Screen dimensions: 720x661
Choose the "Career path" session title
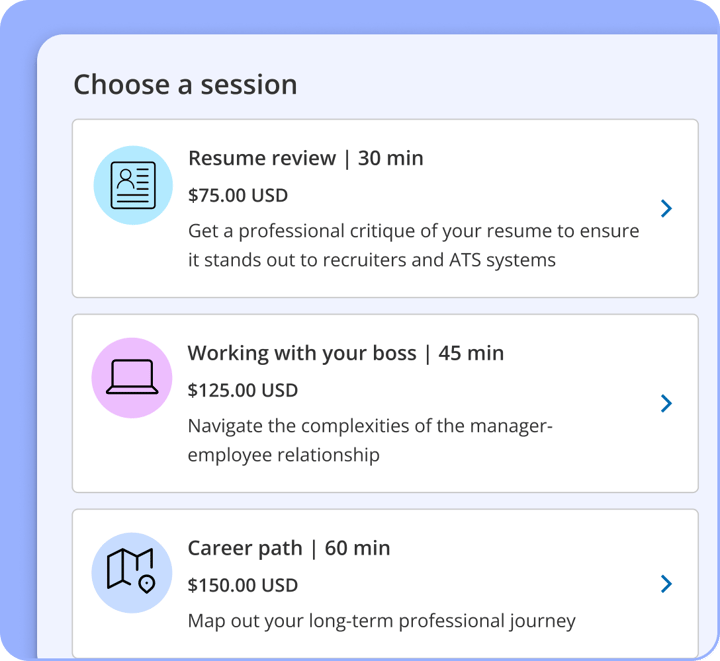[245, 548]
